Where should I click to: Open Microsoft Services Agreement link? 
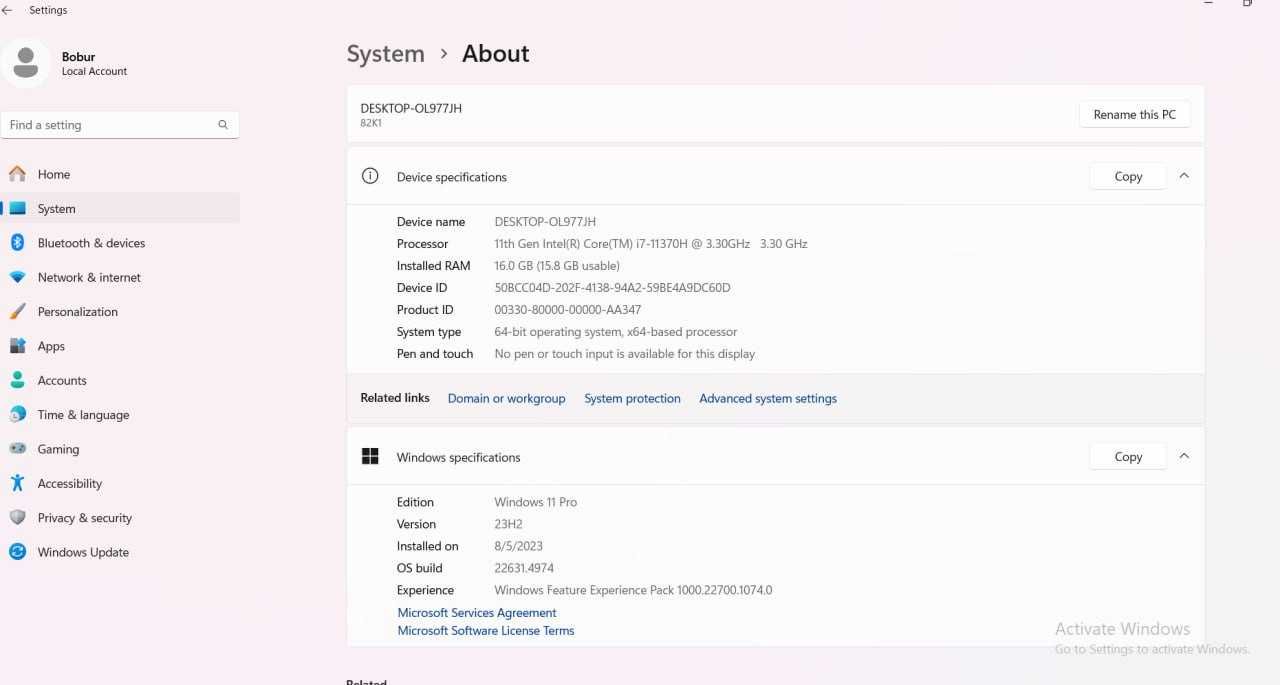click(477, 613)
